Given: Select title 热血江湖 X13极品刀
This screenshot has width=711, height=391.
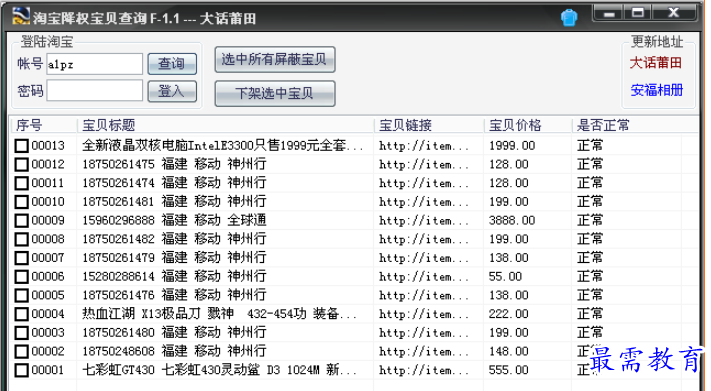Looking at the screenshot, I should pyautogui.click(x=219, y=314).
